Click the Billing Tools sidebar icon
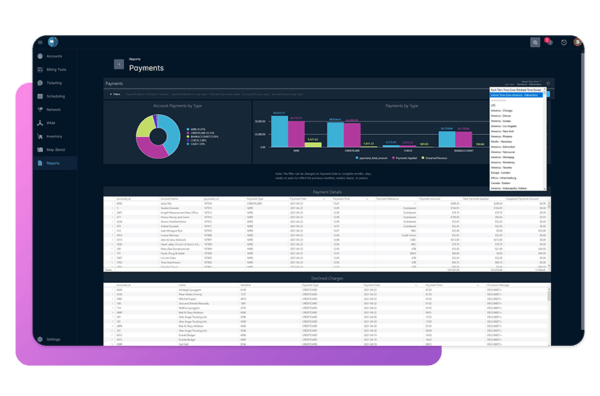The height and width of the screenshot is (396, 600). (x=40, y=70)
